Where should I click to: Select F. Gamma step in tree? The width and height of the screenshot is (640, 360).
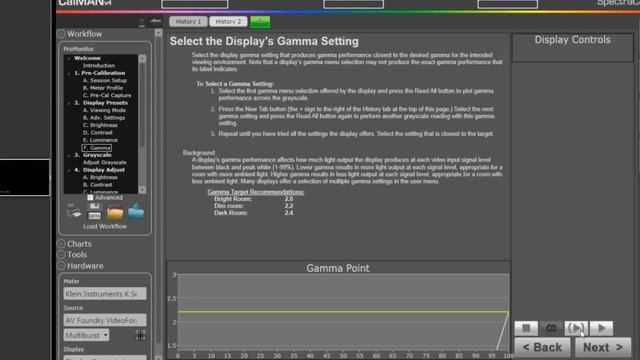coord(97,148)
